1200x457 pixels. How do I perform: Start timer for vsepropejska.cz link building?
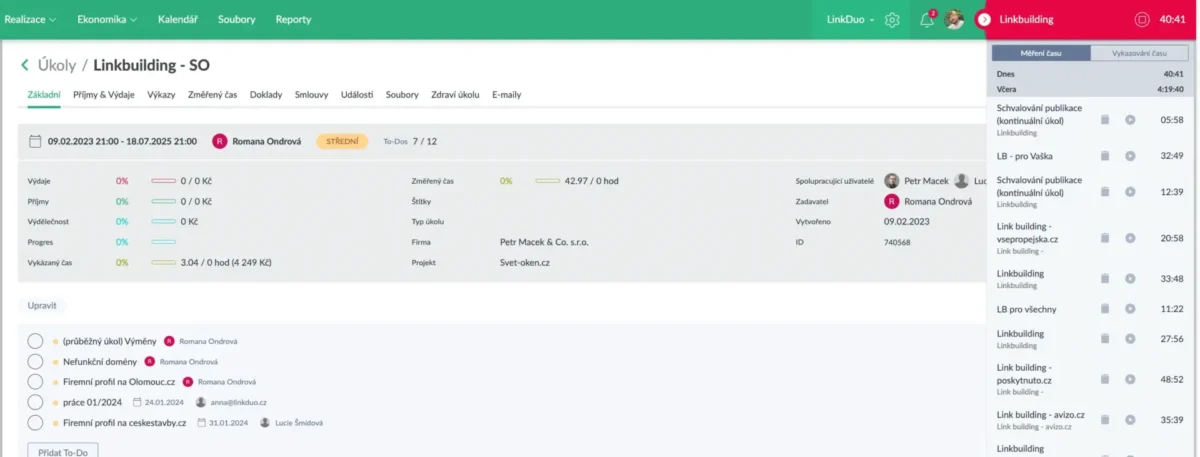[1130, 238]
